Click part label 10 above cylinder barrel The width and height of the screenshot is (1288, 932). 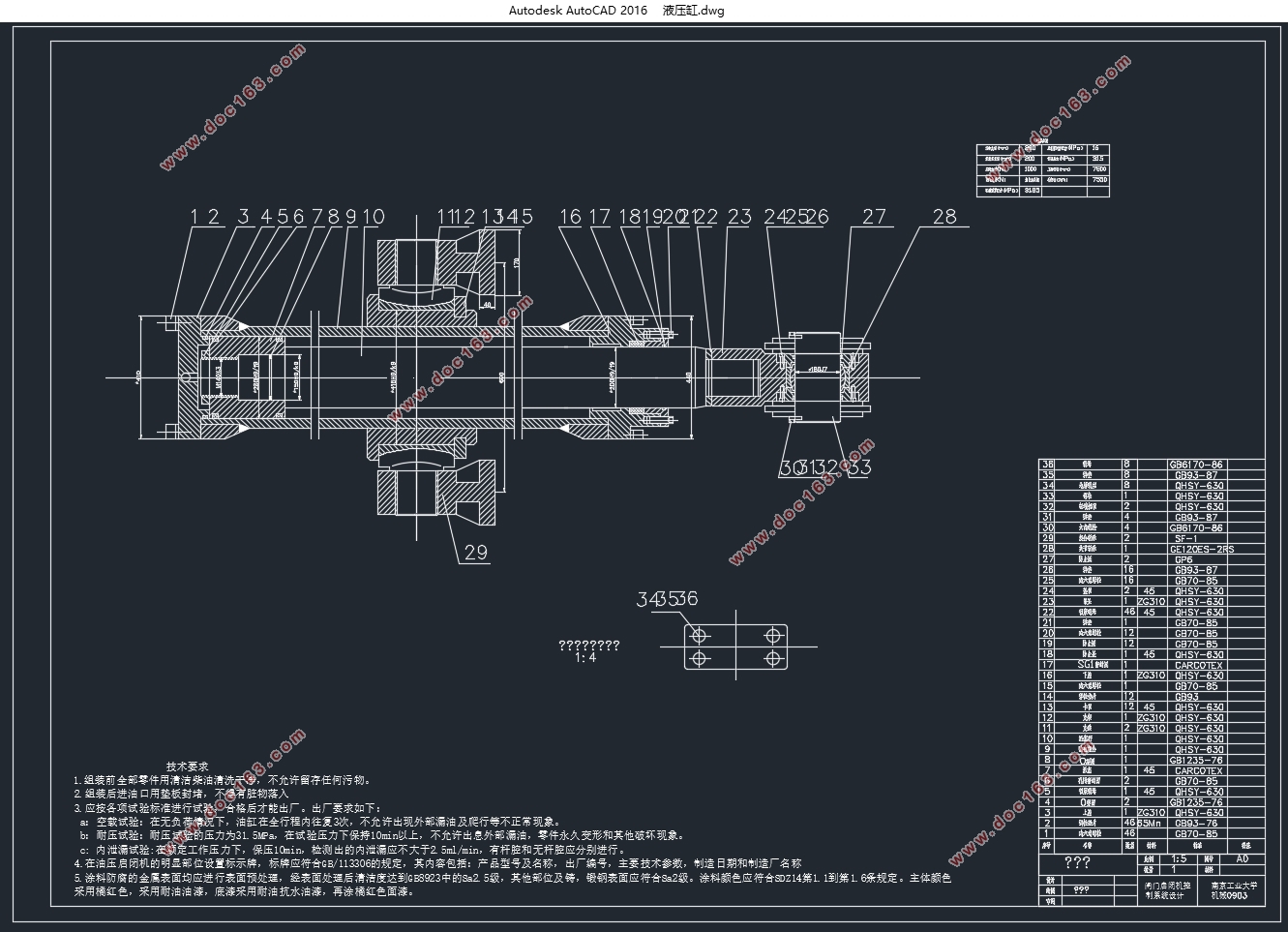(x=374, y=217)
